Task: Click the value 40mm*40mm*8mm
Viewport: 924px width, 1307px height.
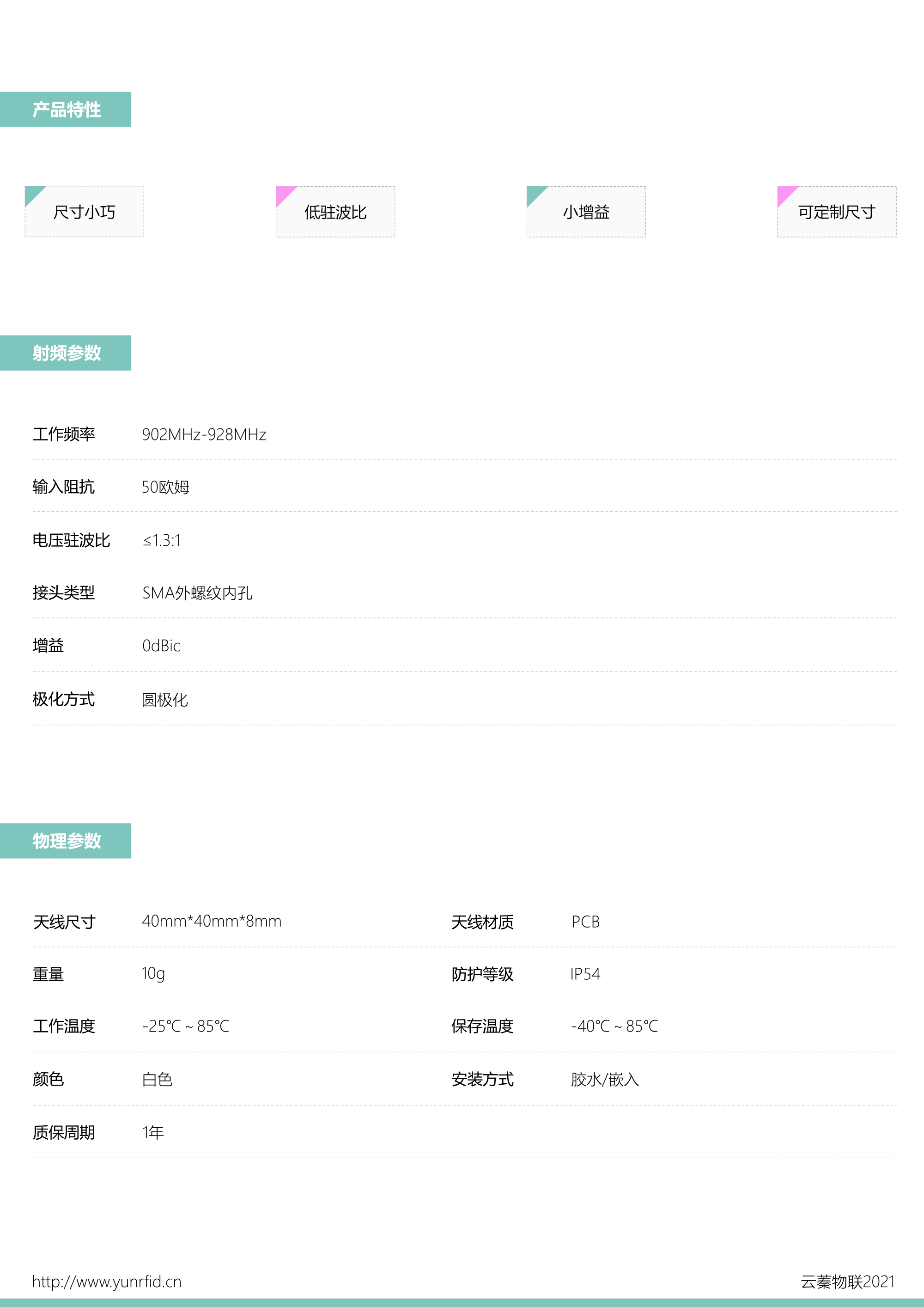Action: coord(212,921)
